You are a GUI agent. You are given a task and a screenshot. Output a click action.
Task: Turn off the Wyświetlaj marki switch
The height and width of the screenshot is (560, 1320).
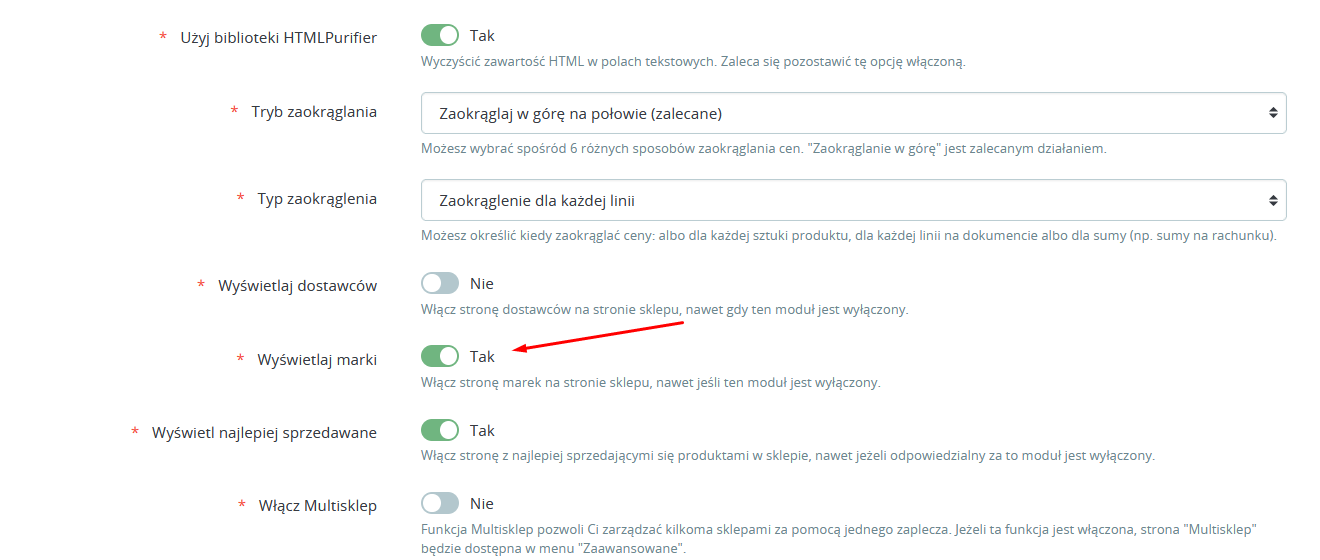(440, 357)
